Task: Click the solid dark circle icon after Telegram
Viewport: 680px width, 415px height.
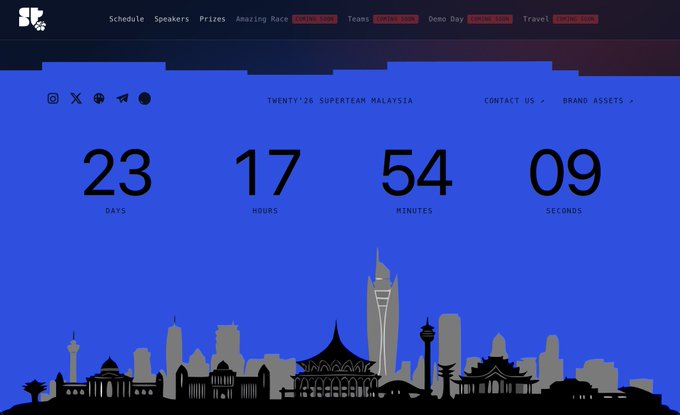Action: 144,98
